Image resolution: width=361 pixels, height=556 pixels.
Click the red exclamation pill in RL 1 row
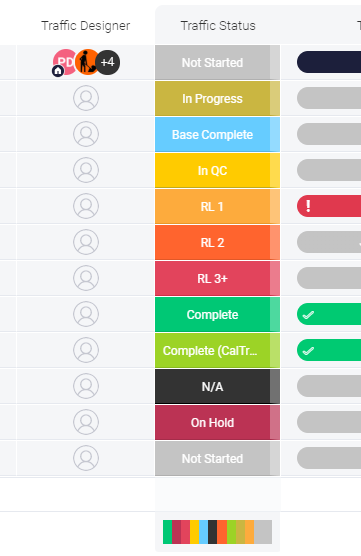[329, 206]
